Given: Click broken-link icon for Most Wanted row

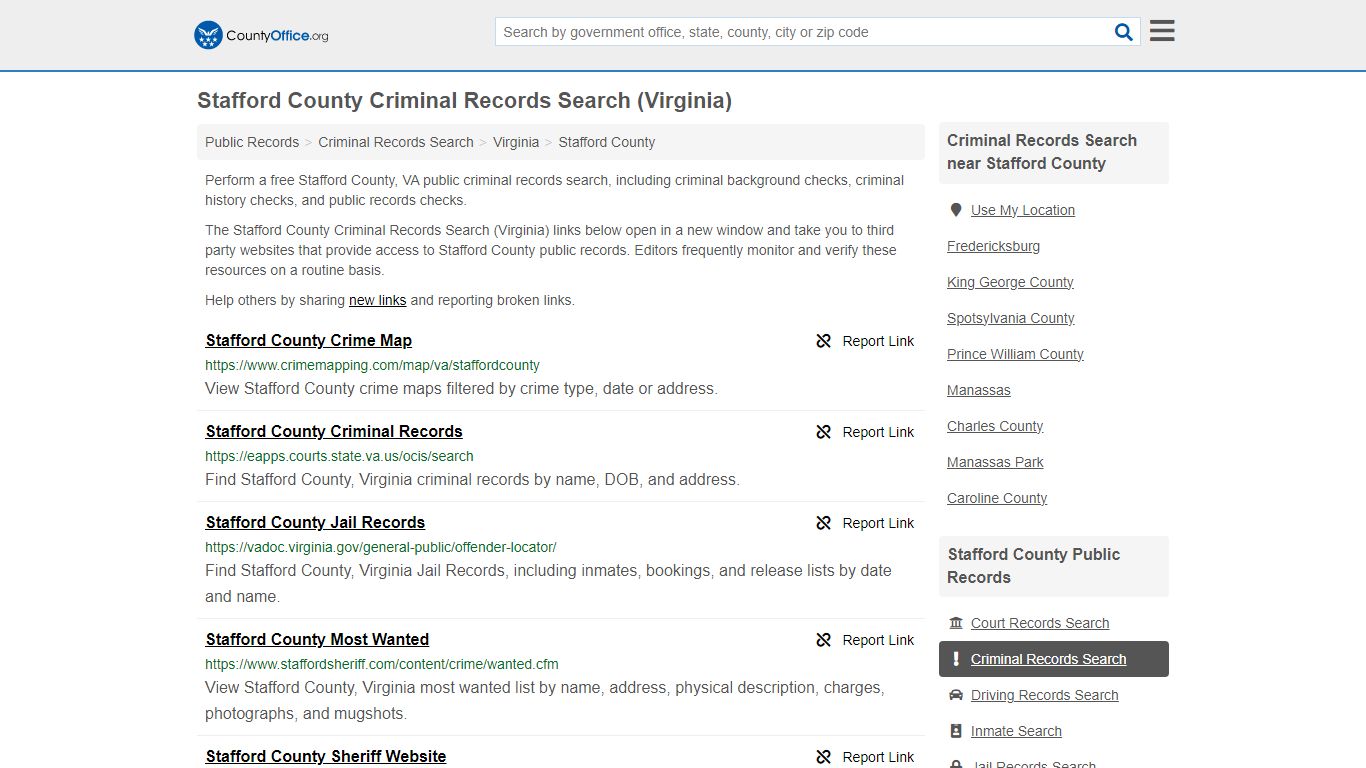Looking at the screenshot, I should (x=823, y=640).
